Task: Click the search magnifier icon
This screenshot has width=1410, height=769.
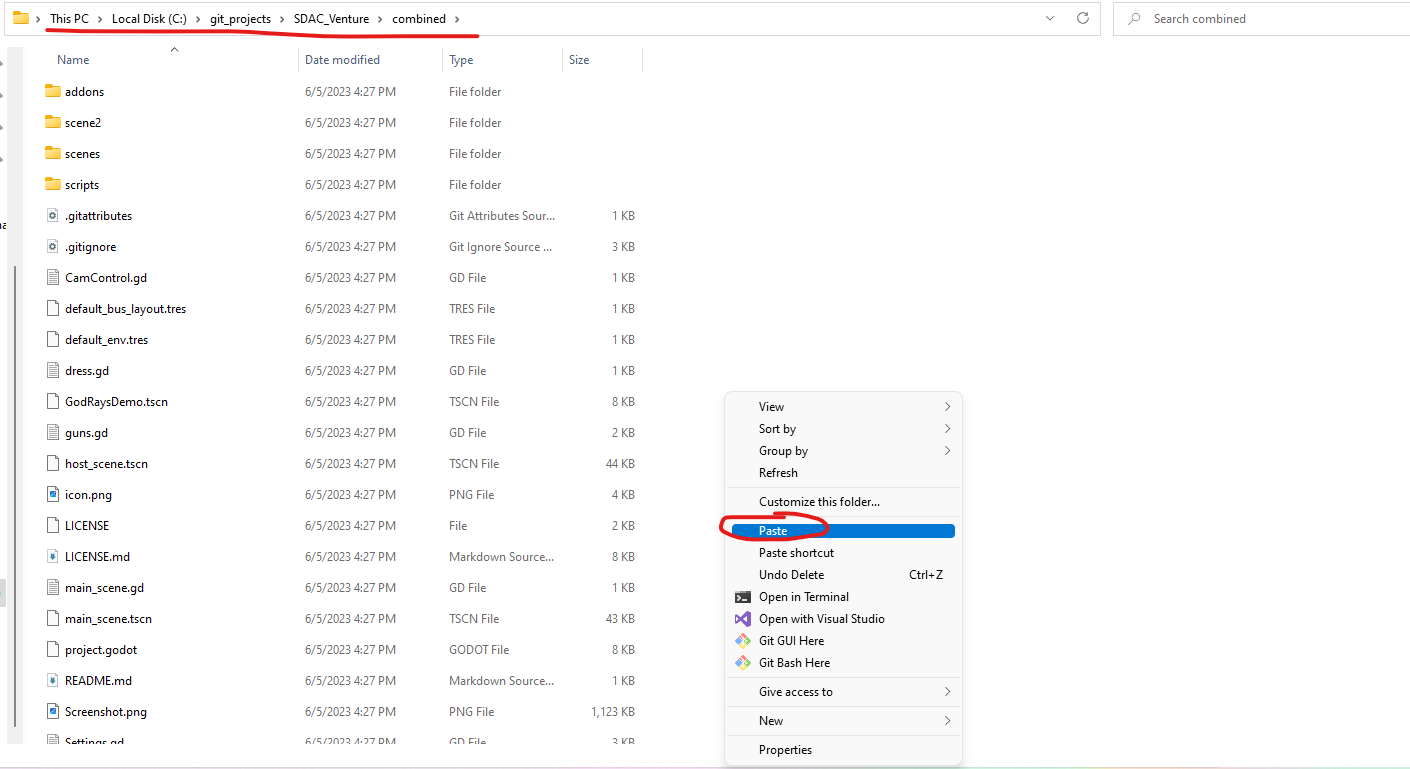Action: coord(1134,19)
